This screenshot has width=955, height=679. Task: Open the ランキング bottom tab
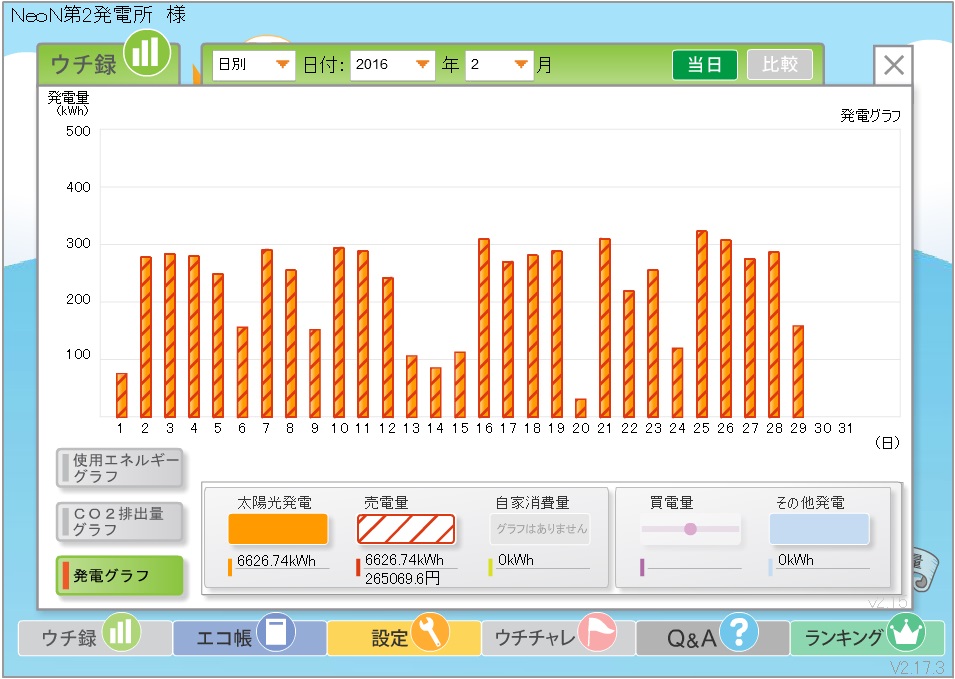867,638
